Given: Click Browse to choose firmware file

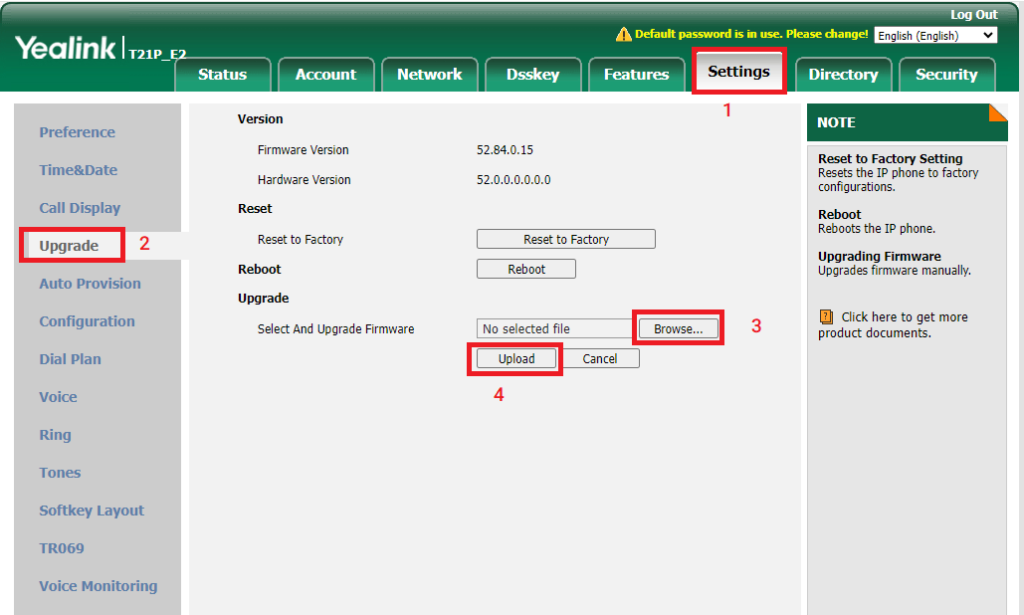Looking at the screenshot, I should 678,329.
